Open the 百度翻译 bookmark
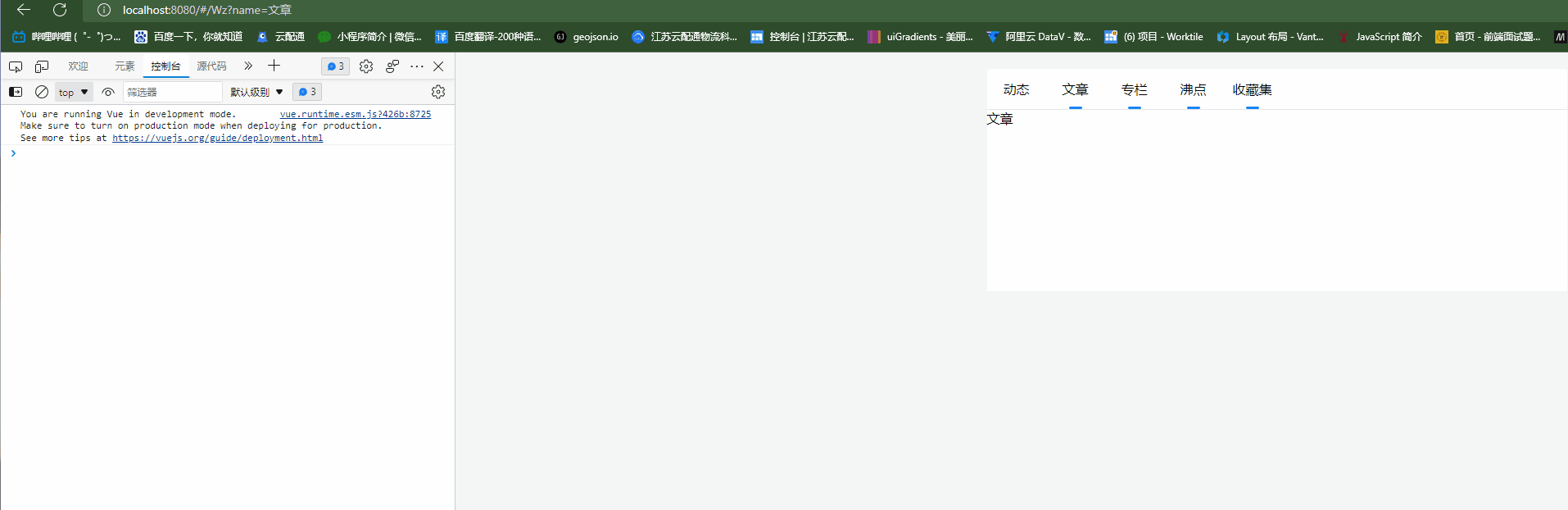The height and width of the screenshot is (510, 1568). click(x=488, y=37)
